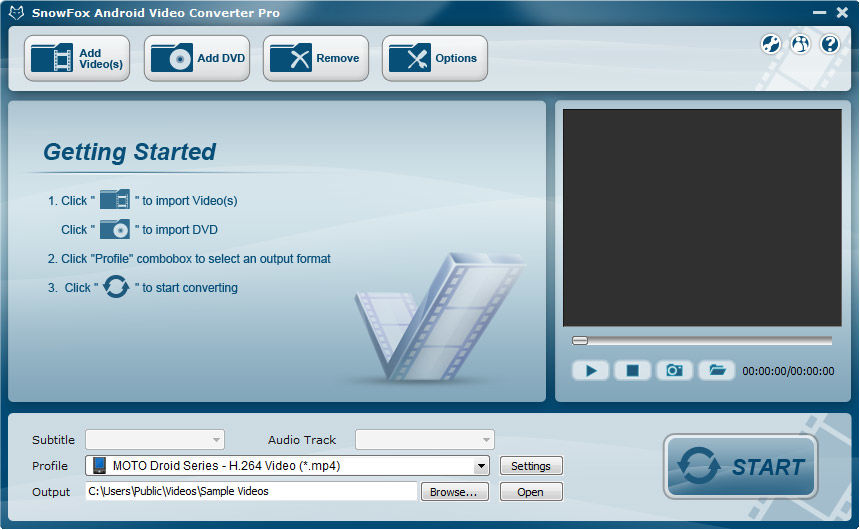The image size is (860, 530).
Task: Click the MOTO Droid Series profile entry
Action: 226,466
